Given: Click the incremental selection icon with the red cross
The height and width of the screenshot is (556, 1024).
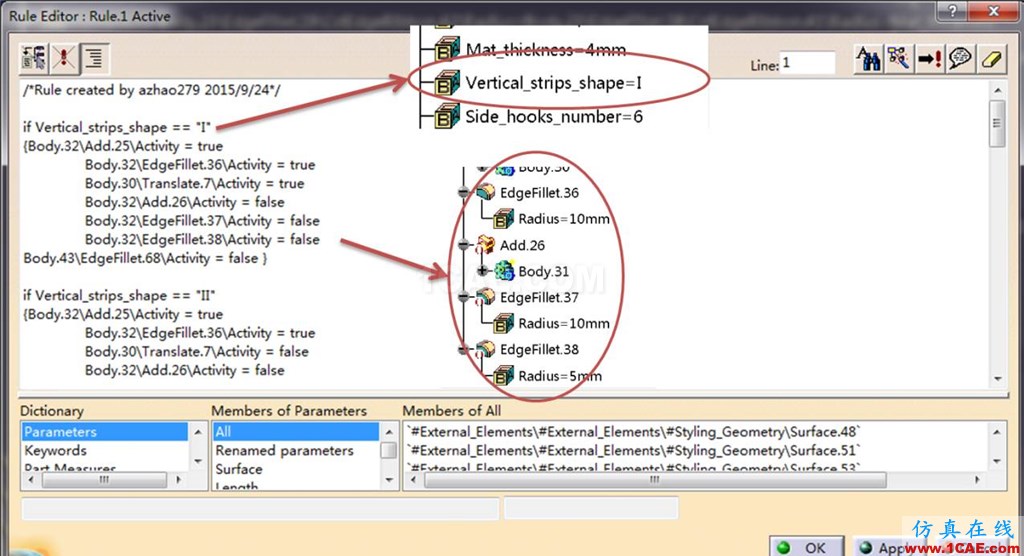Looking at the screenshot, I should tap(64, 58).
